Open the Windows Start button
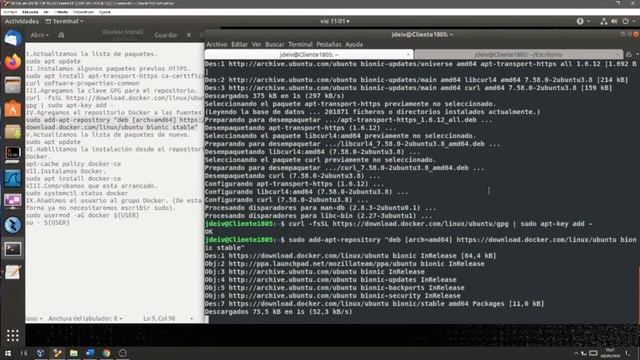 coord(8,353)
